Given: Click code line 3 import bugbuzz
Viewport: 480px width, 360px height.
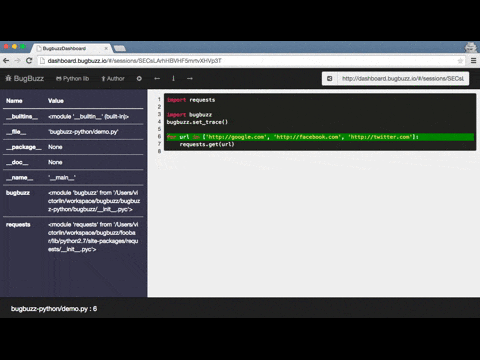Looking at the screenshot, I should click(x=189, y=115).
